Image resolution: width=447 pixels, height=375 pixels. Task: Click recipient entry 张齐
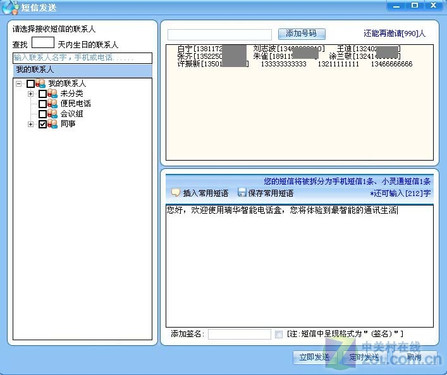point(211,56)
